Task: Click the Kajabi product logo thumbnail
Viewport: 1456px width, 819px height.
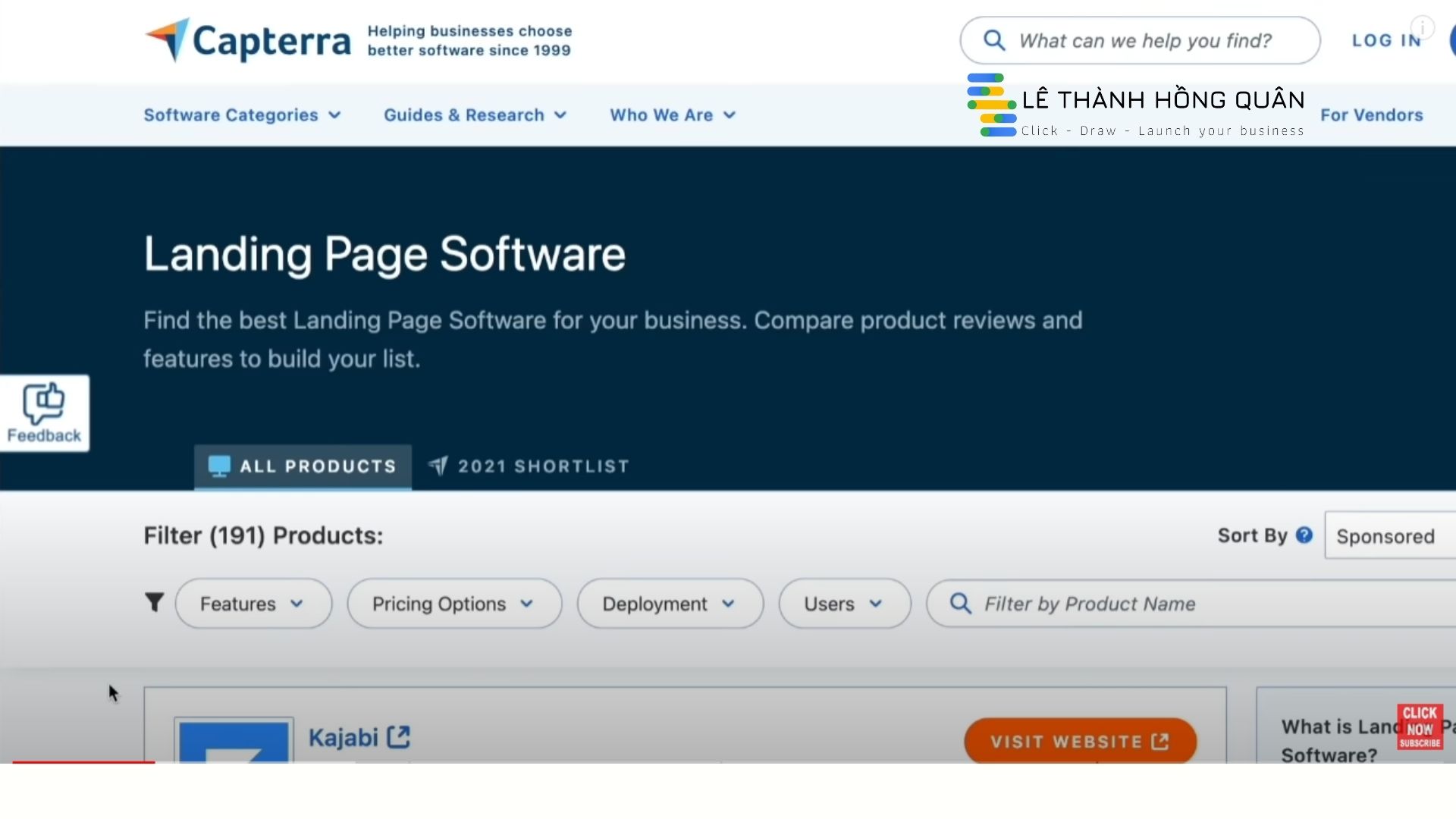Action: (x=234, y=740)
